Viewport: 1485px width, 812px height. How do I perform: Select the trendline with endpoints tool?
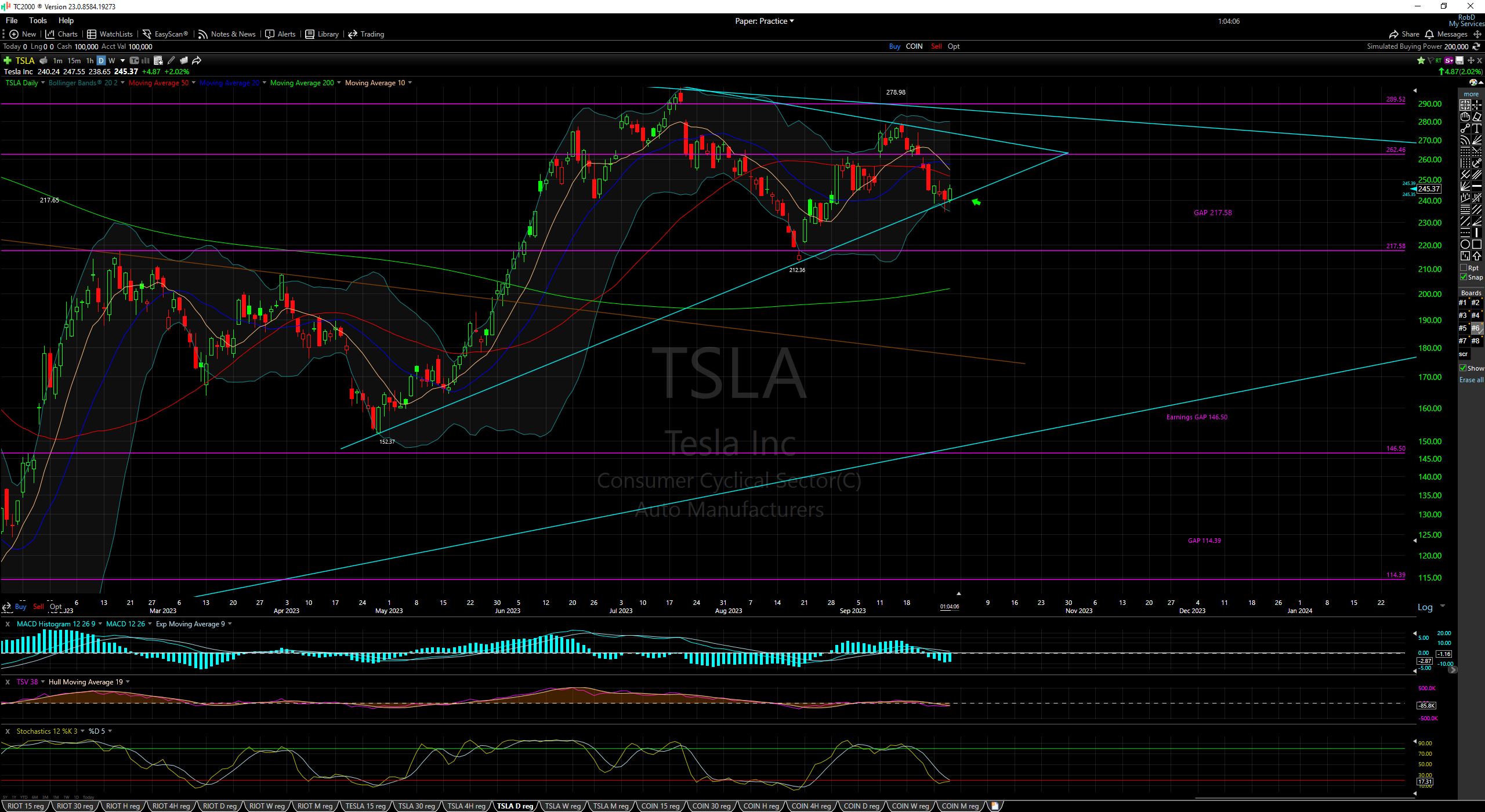click(x=1465, y=129)
